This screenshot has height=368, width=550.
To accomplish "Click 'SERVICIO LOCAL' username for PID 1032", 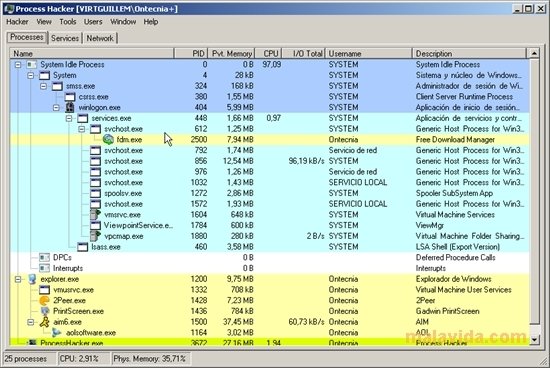I will tap(358, 183).
